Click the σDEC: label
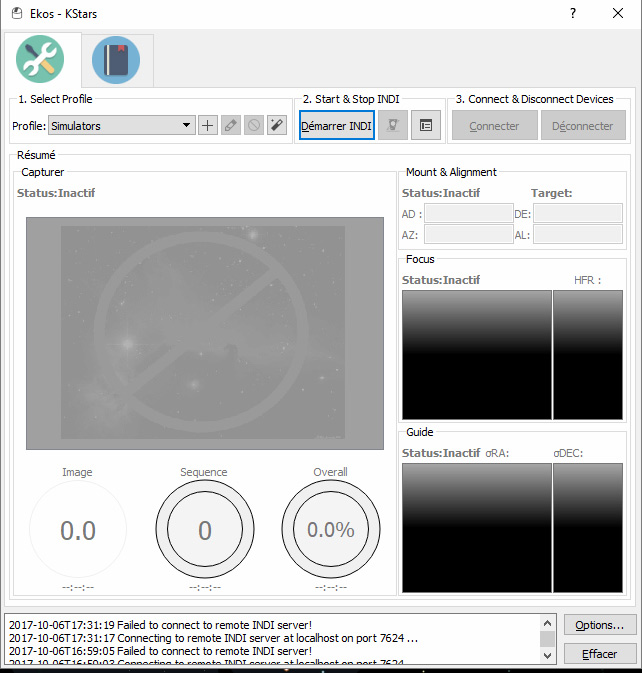The image size is (642, 673). pos(568,453)
